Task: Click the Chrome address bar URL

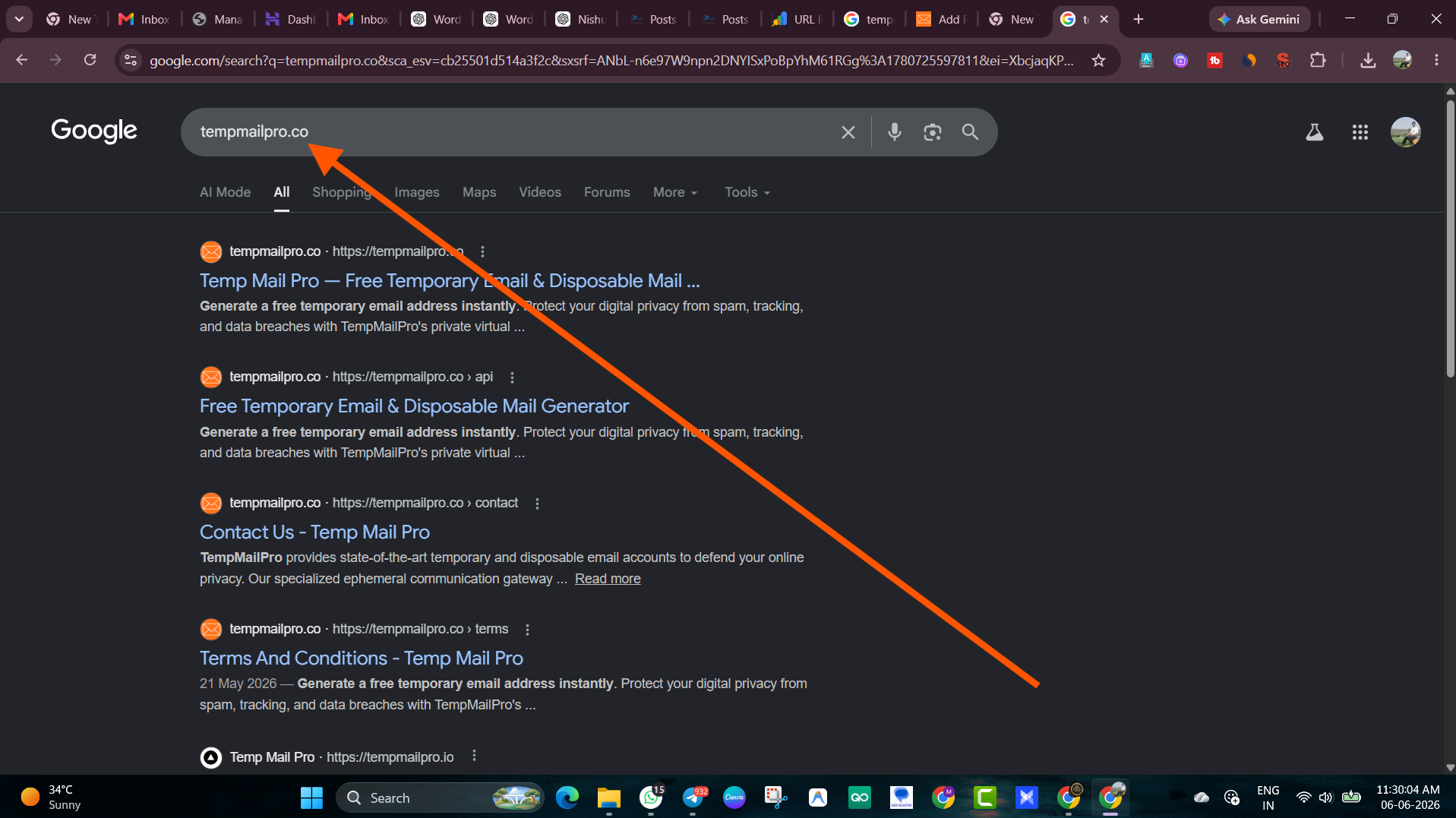Action: click(611, 60)
